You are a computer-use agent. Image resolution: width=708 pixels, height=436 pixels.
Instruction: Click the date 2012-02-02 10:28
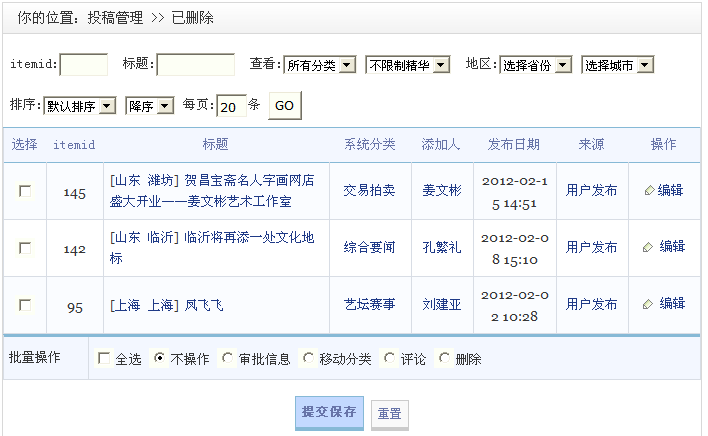(x=515, y=306)
